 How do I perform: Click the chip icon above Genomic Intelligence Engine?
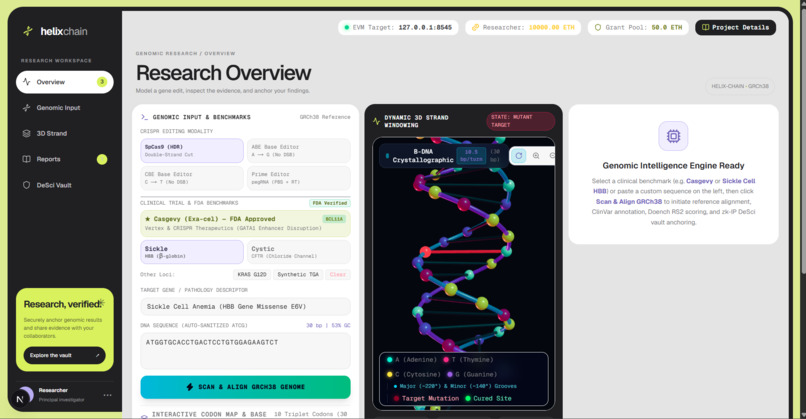point(673,136)
